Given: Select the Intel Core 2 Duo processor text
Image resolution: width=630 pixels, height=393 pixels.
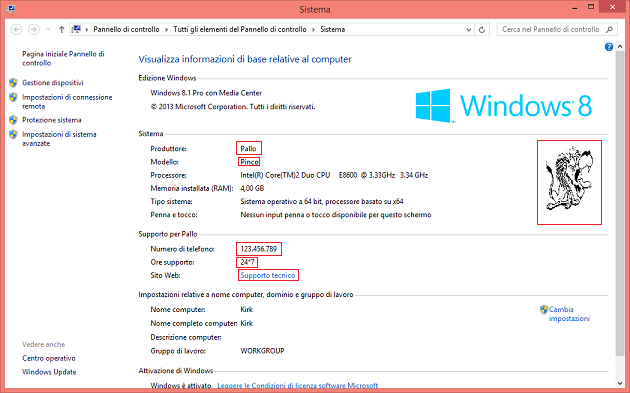Looking at the screenshot, I should [x=334, y=175].
